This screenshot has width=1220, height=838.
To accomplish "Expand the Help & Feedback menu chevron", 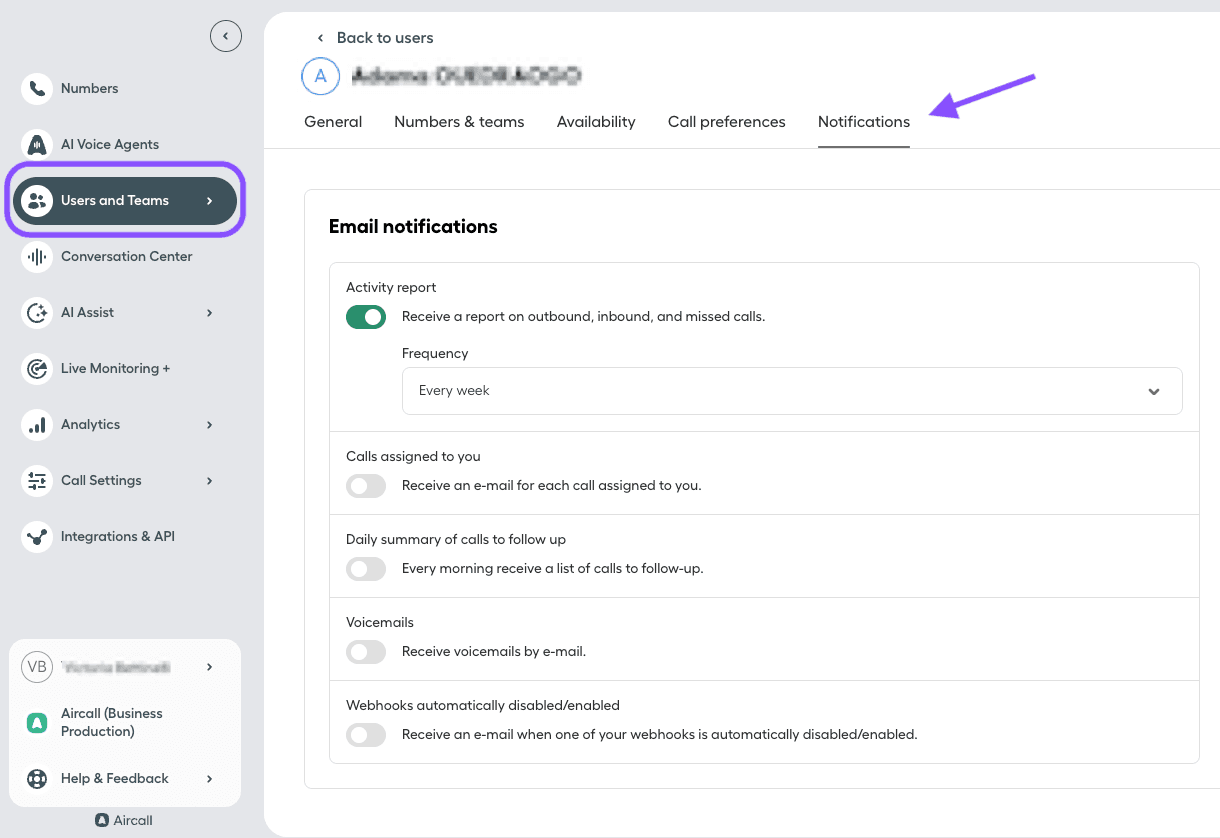I will pos(209,779).
